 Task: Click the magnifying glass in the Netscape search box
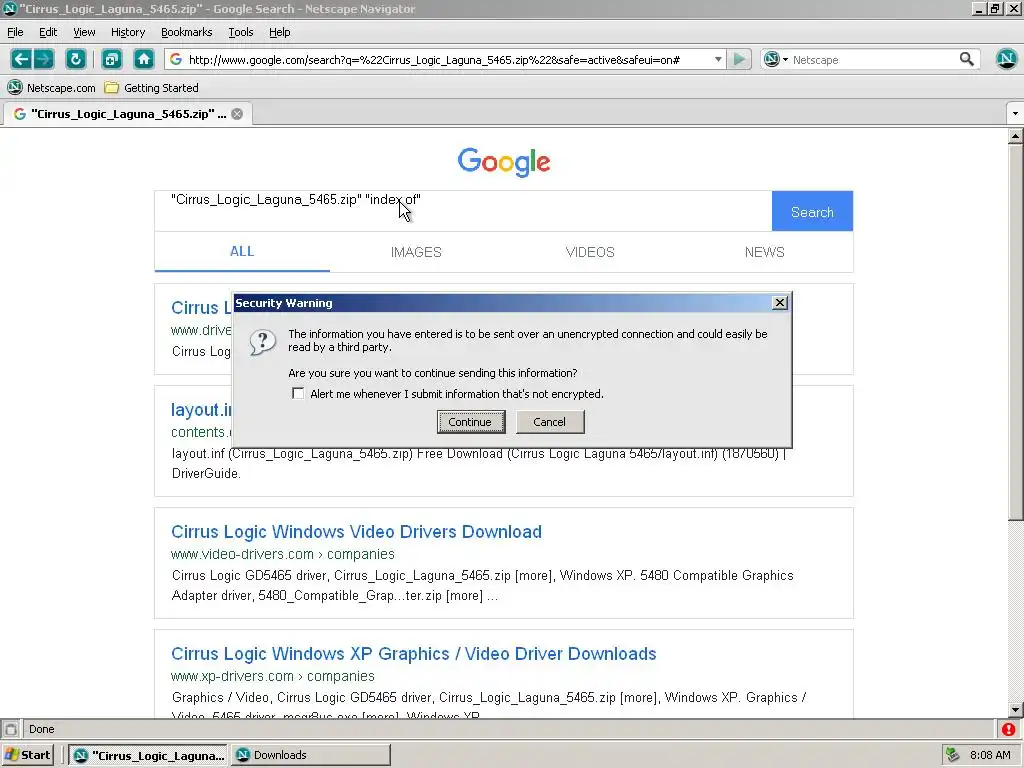click(967, 59)
